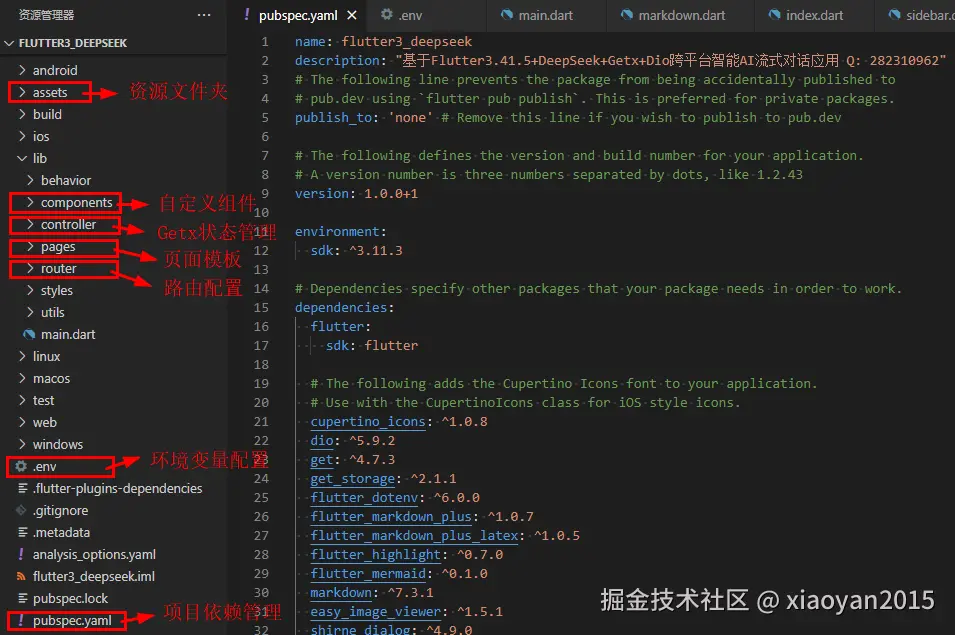This screenshot has height=635, width=955.
Task: Click the feed icon beside flutter3_deepseek.iml
Action: [22, 576]
